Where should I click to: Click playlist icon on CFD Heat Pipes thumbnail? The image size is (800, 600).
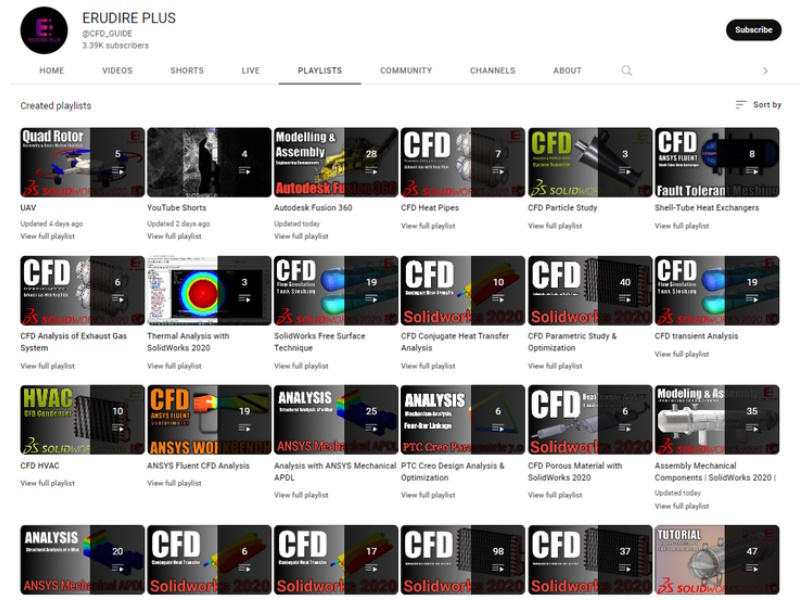point(498,172)
